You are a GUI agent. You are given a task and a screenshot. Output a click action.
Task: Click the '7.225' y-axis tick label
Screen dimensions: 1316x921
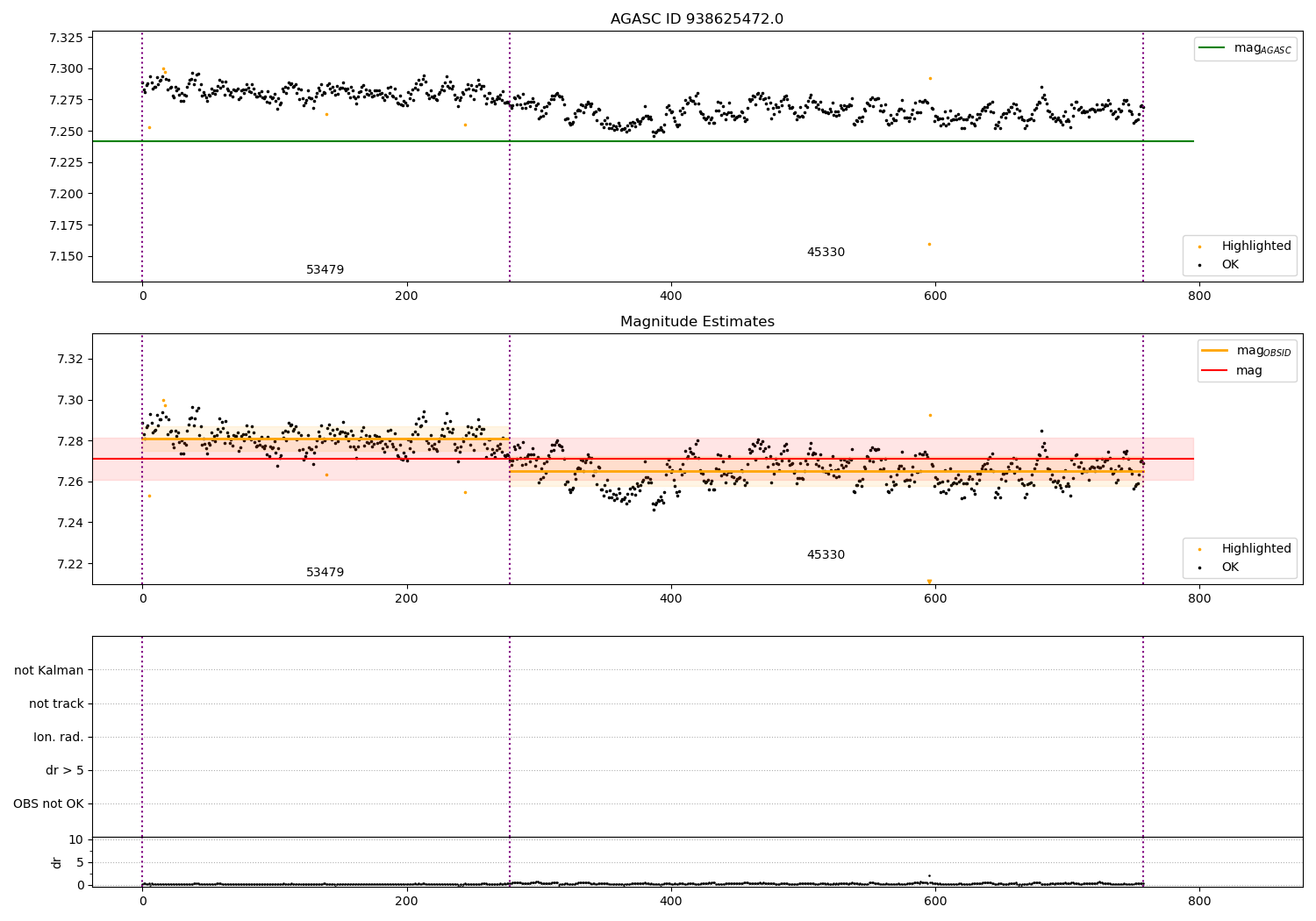(65, 163)
